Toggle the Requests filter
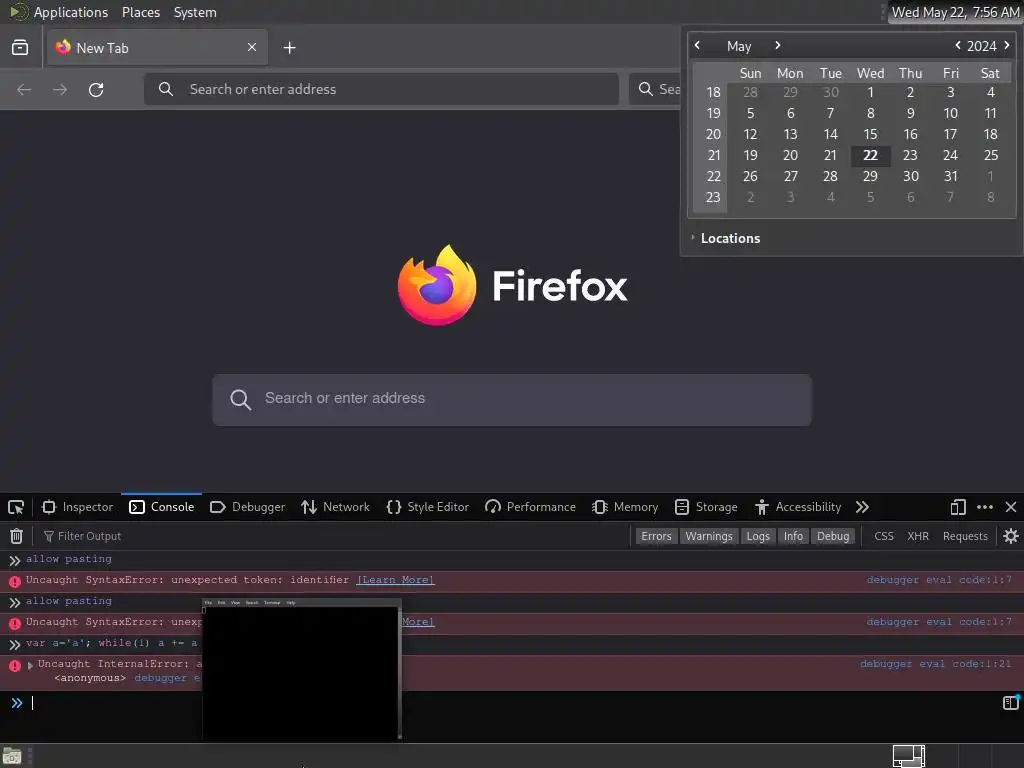This screenshot has width=1024, height=768. (x=965, y=536)
